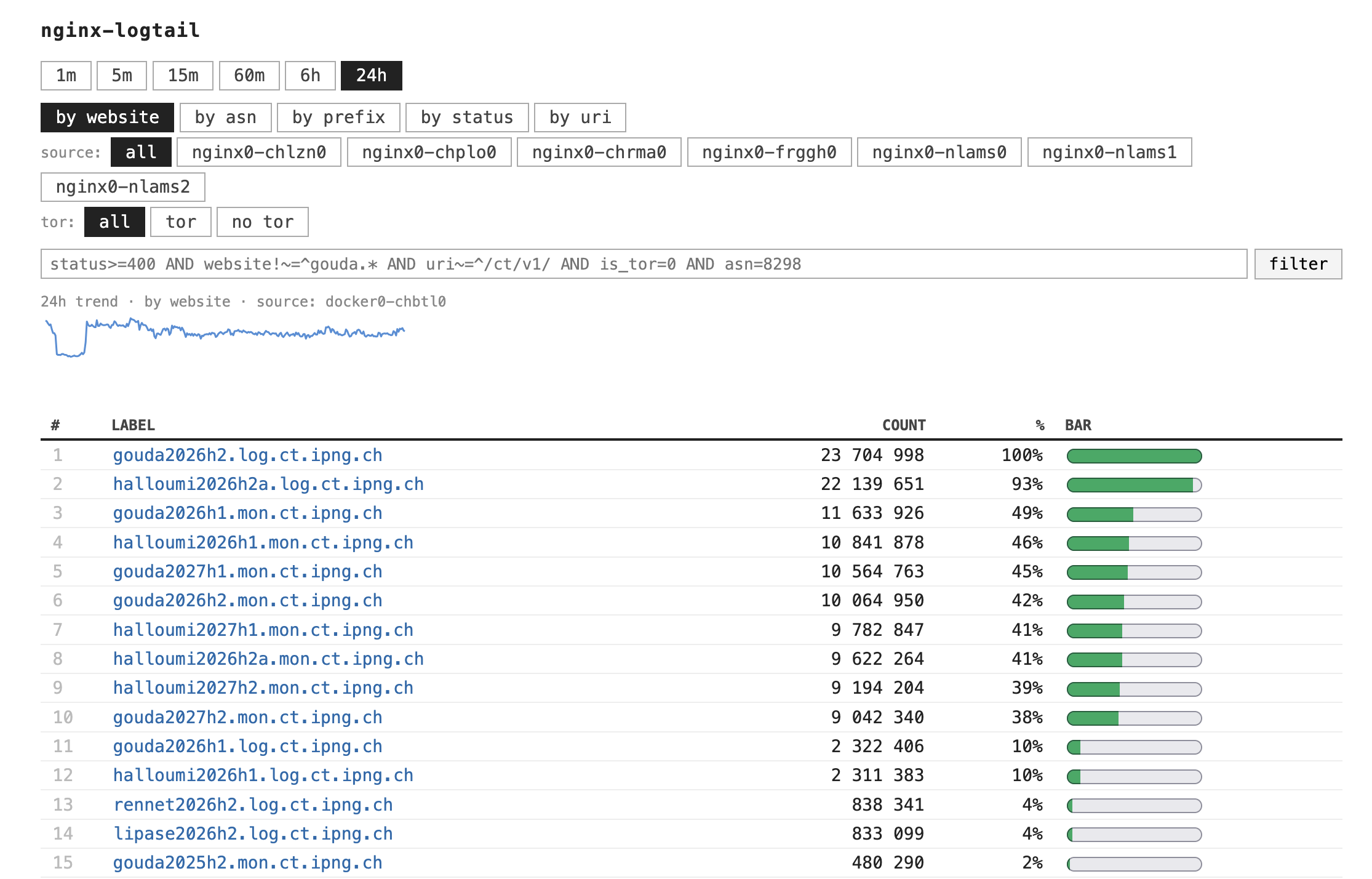Open rennet2026h2.log.ct.ipng.ch entry
The image size is (1372, 879).
click(253, 805)
